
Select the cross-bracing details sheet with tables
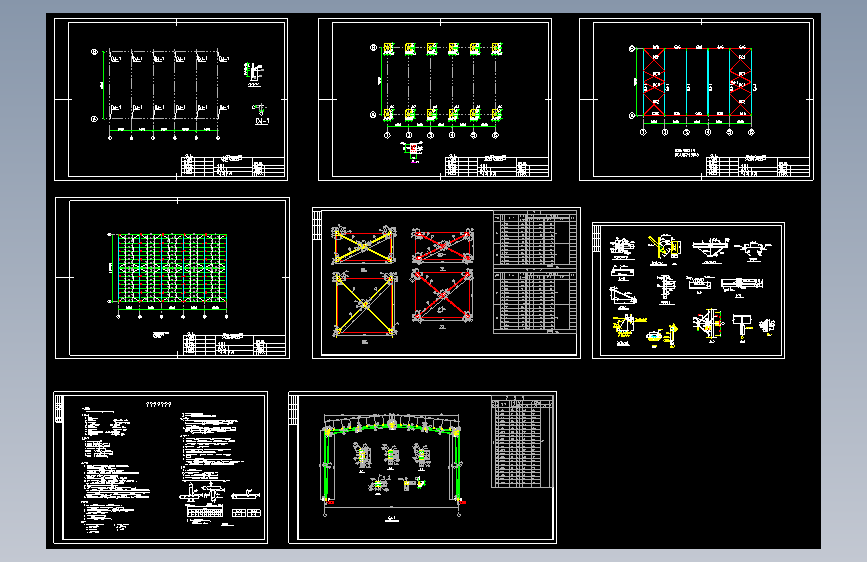click(446, 283)
